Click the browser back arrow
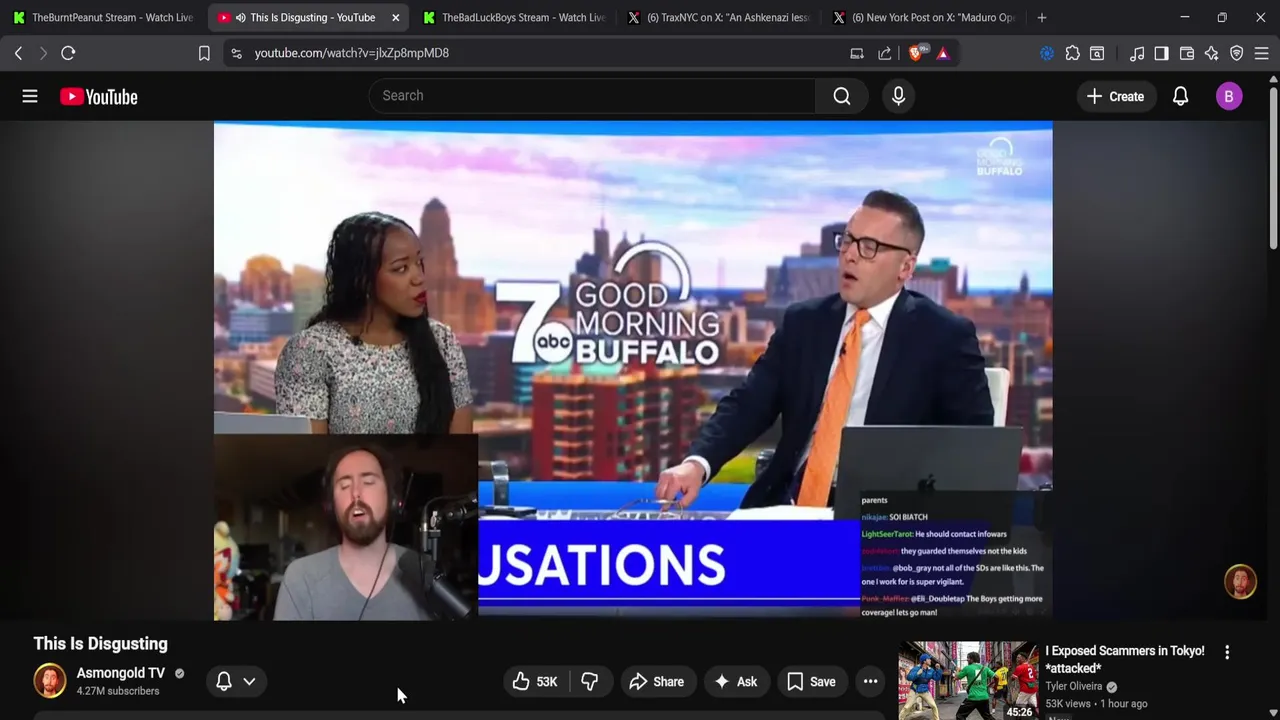 click(x=18, y=53)
